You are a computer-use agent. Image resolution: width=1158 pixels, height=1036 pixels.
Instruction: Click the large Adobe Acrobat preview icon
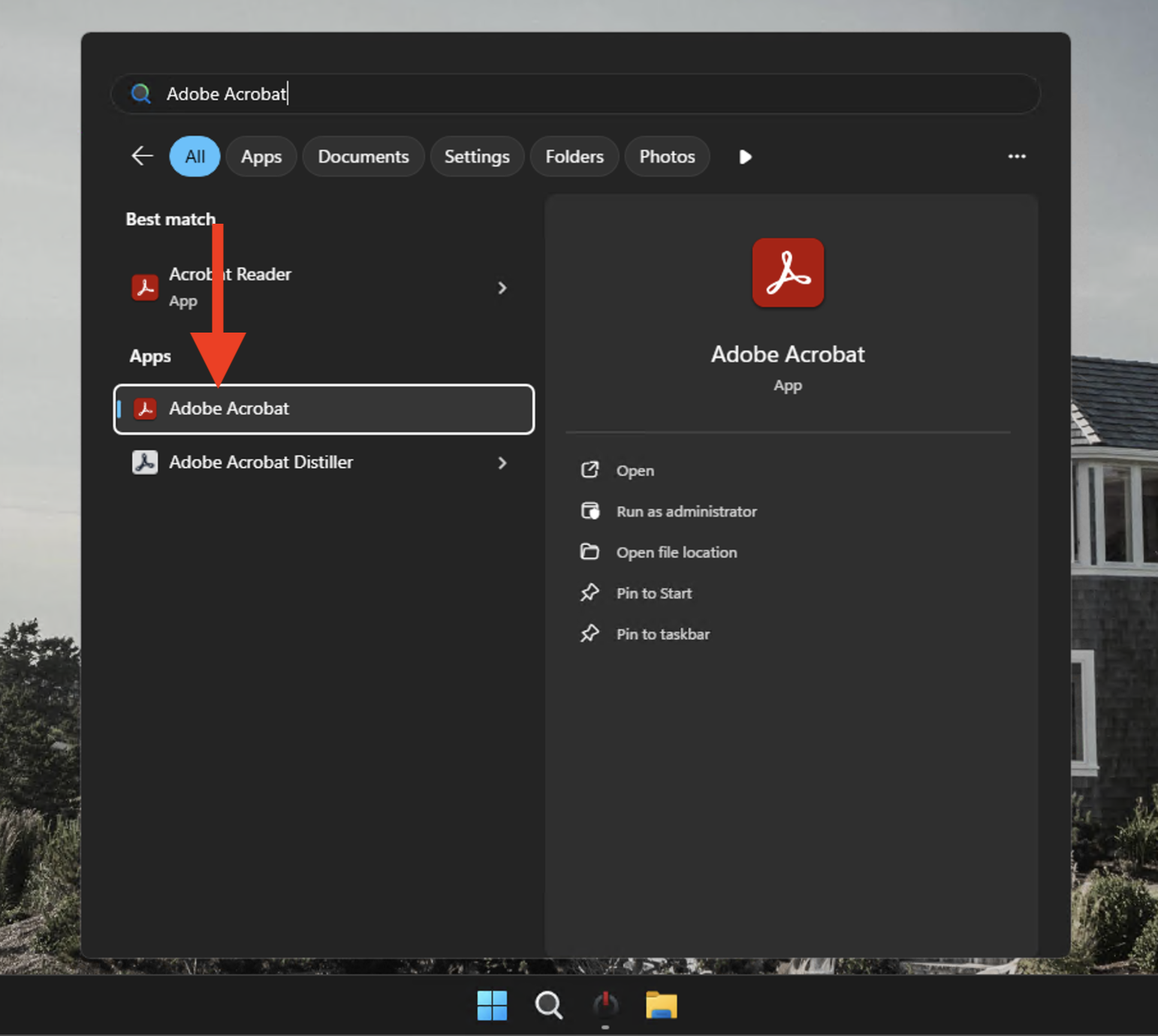click(x=788, y=273)
